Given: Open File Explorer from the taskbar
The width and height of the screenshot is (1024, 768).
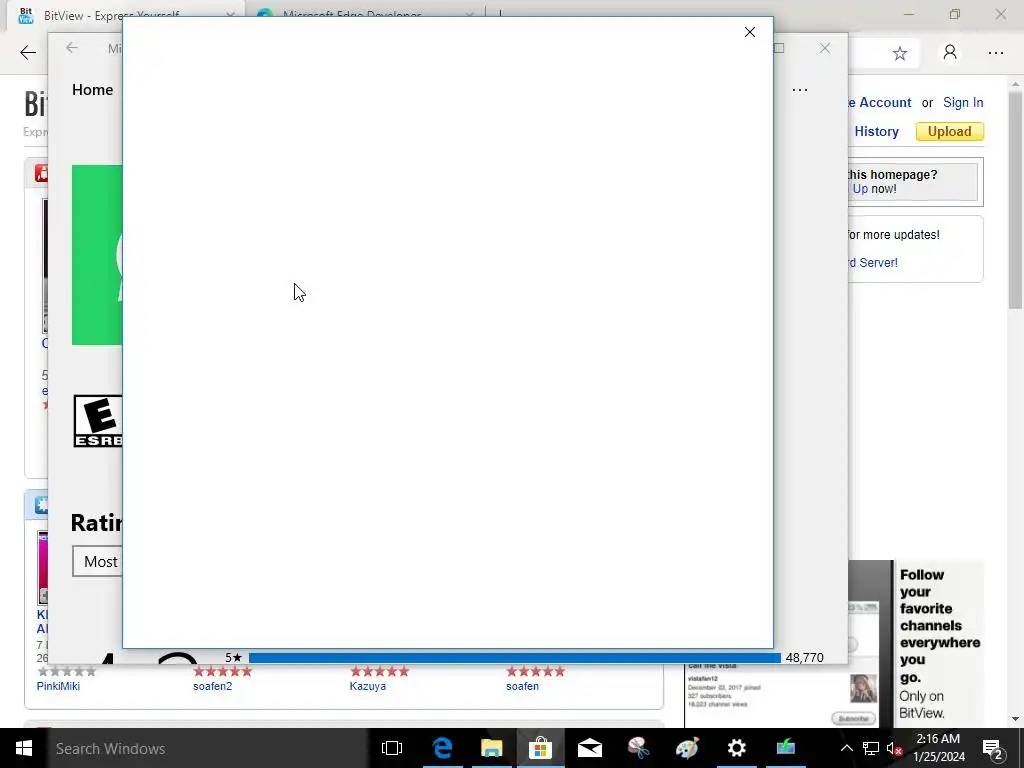Looking at the screenshot, I should (491, 748).
